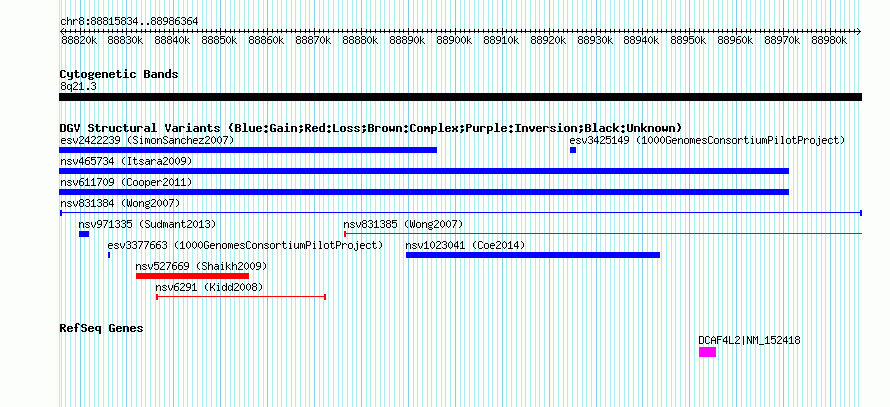Image resolution: width=890 pixels, height=407 pixels.
Task: Click the tiny esv3377663 blue marker
Action: tap(109, 255)
